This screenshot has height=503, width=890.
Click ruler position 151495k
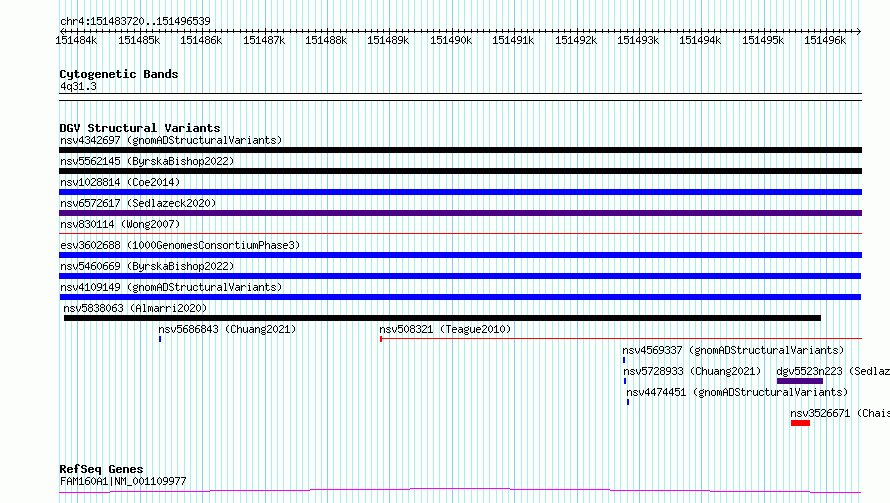point(763,41)
